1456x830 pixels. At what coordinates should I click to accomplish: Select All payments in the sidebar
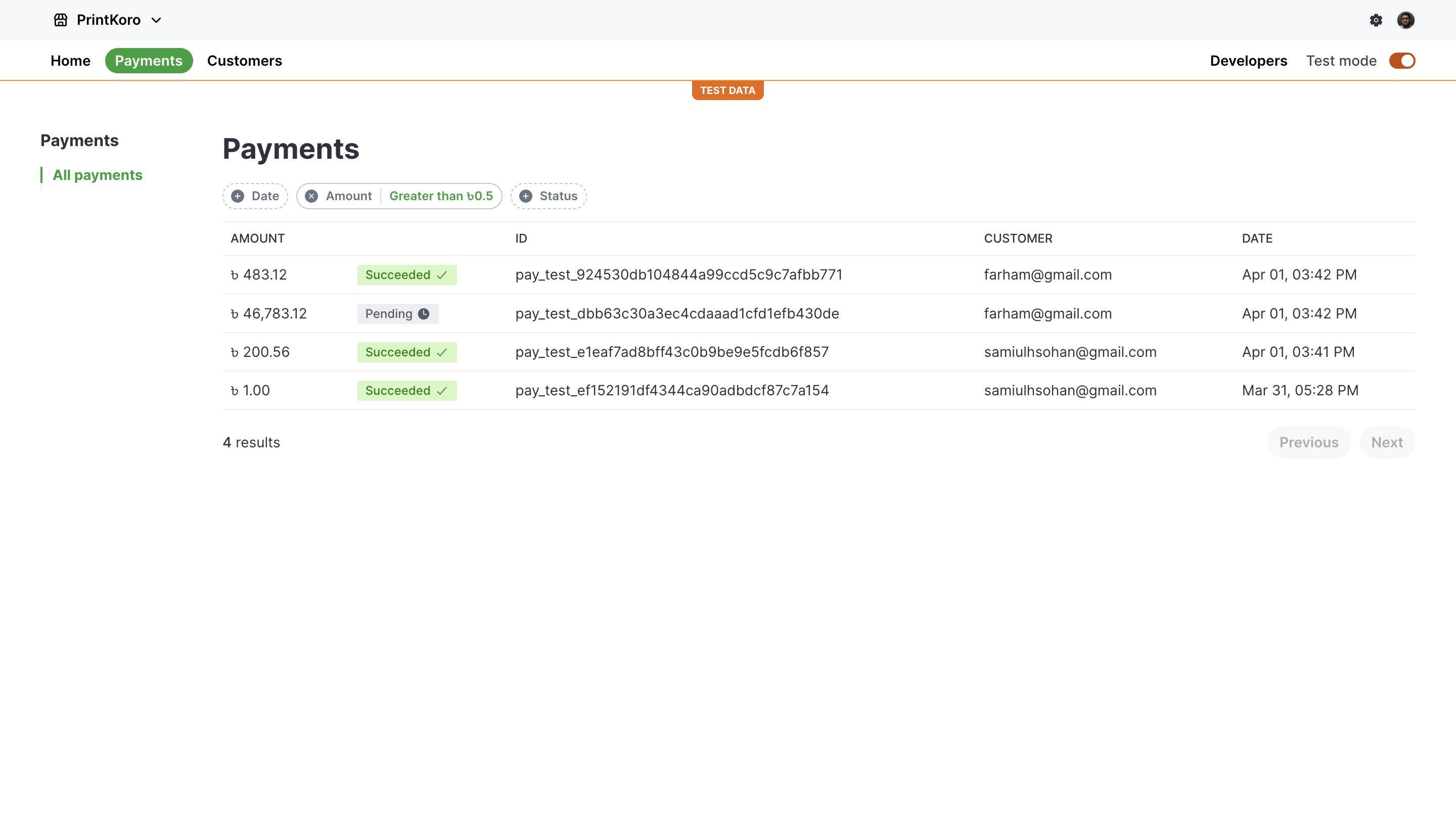coord(97,175)
